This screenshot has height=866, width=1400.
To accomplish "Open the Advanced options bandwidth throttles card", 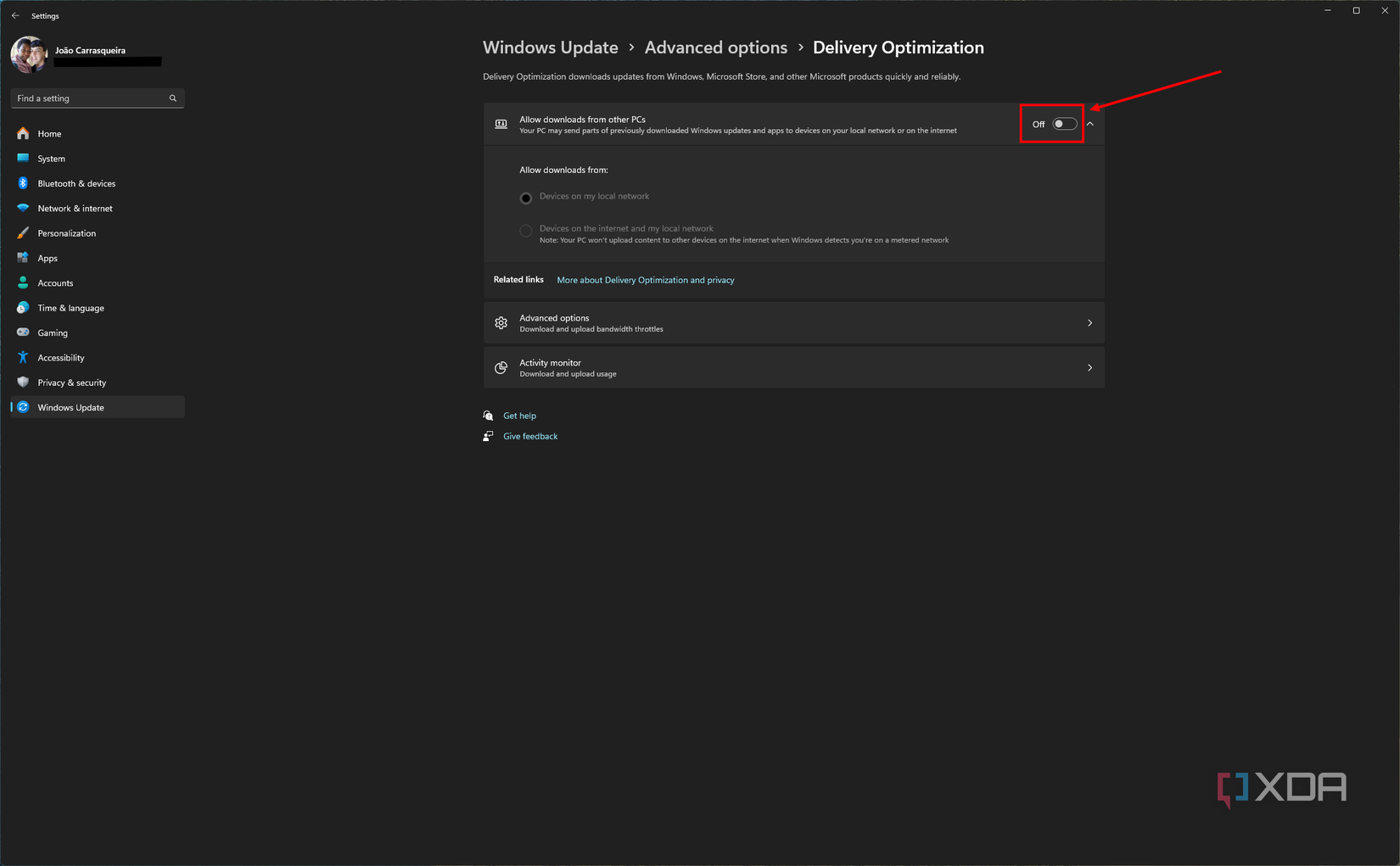I will [x=793, y=323].
